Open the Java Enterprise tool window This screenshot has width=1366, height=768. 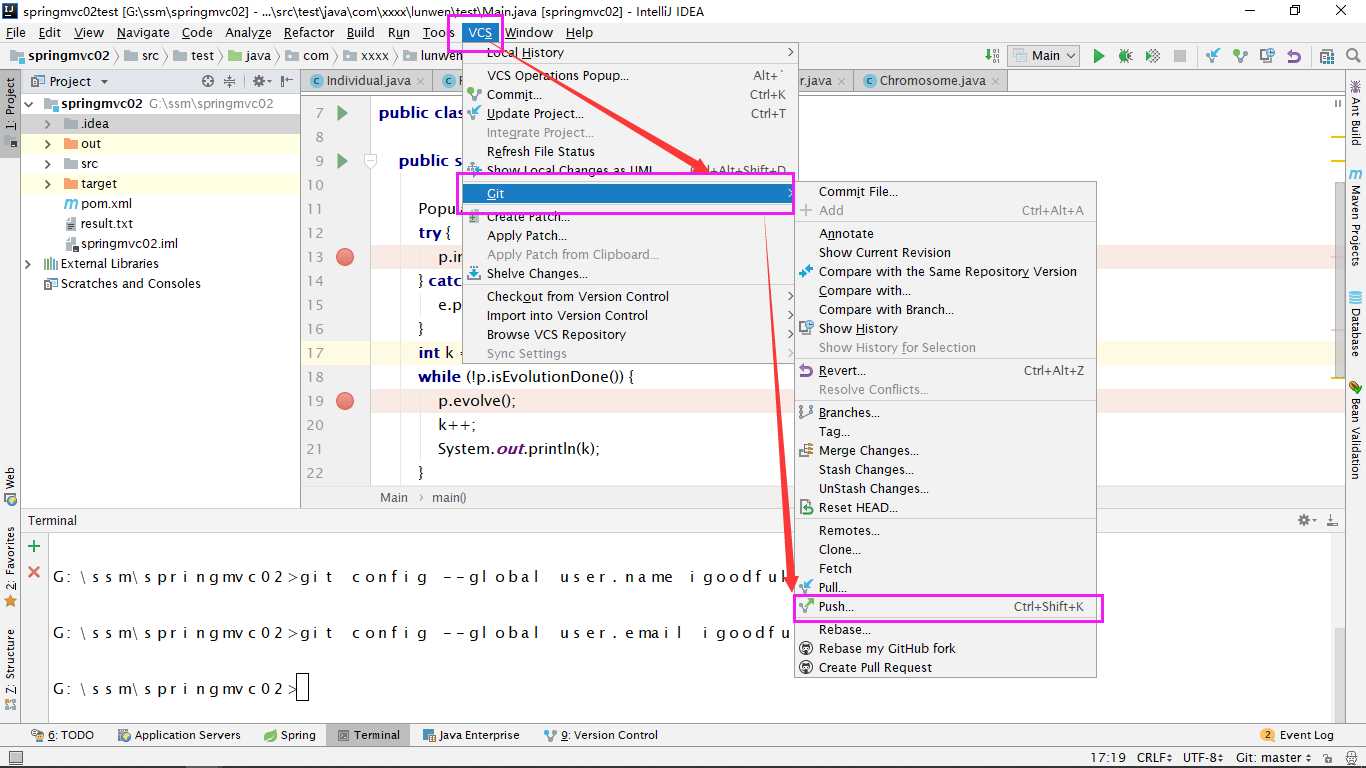tap(471, 735)
